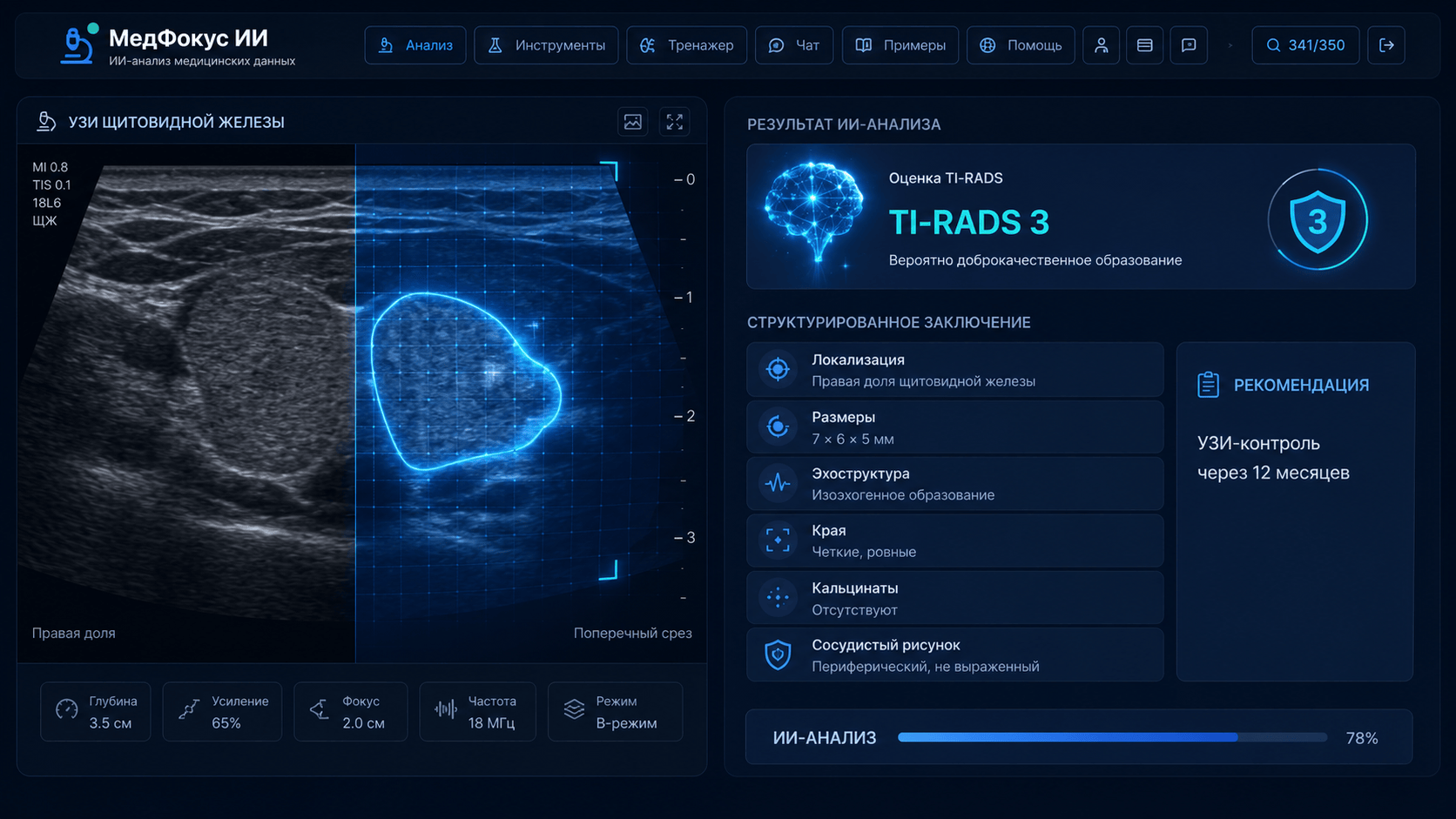The width and height of the screenshot is (1456, 819).
Task: Open the feedback message icon in header
Action: pos(1188,45)
